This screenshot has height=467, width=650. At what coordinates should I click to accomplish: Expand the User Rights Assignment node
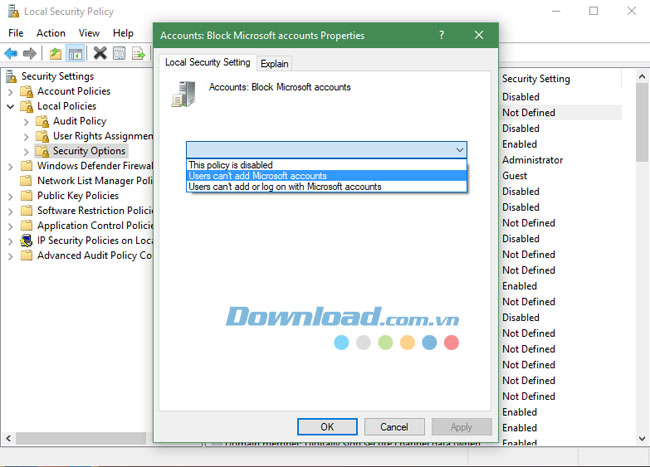(x=26, y=137)
